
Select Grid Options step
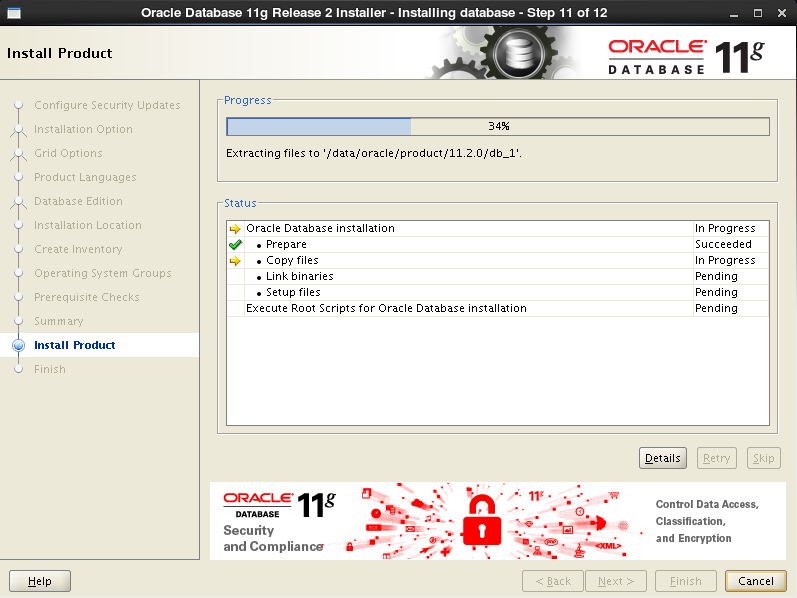[x=68, y=153]
